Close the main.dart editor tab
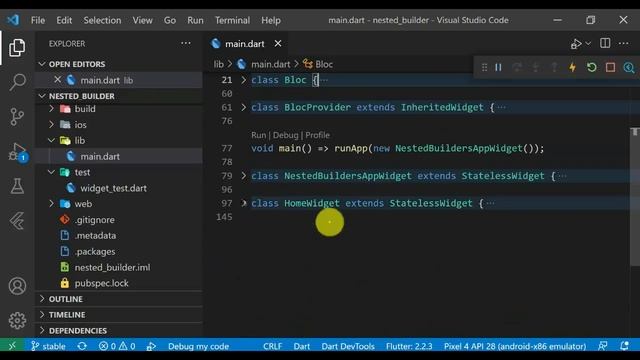Screen dimensions: 640x360 278,43
